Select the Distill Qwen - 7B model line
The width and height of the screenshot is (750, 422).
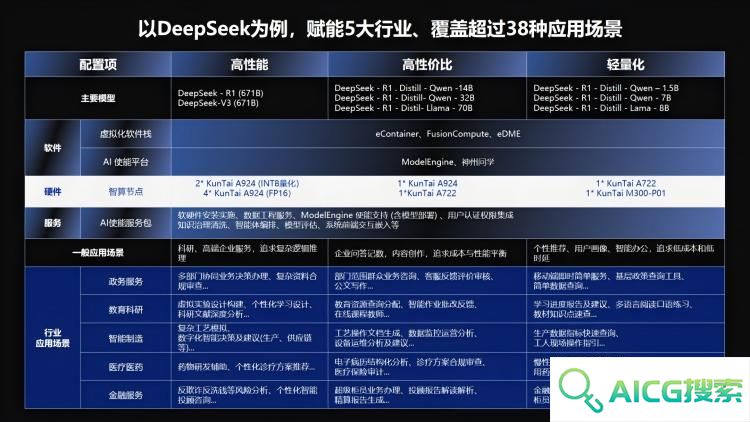(602, 98)
